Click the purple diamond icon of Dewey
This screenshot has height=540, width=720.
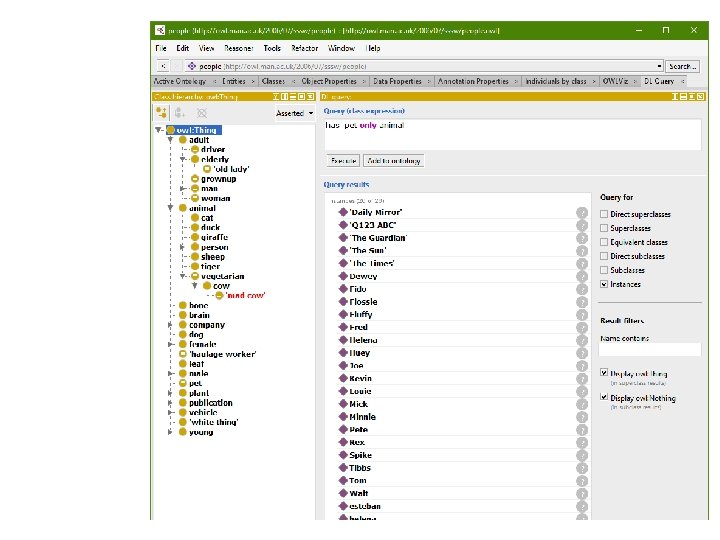pyautogui.click(x=343, y=276)
